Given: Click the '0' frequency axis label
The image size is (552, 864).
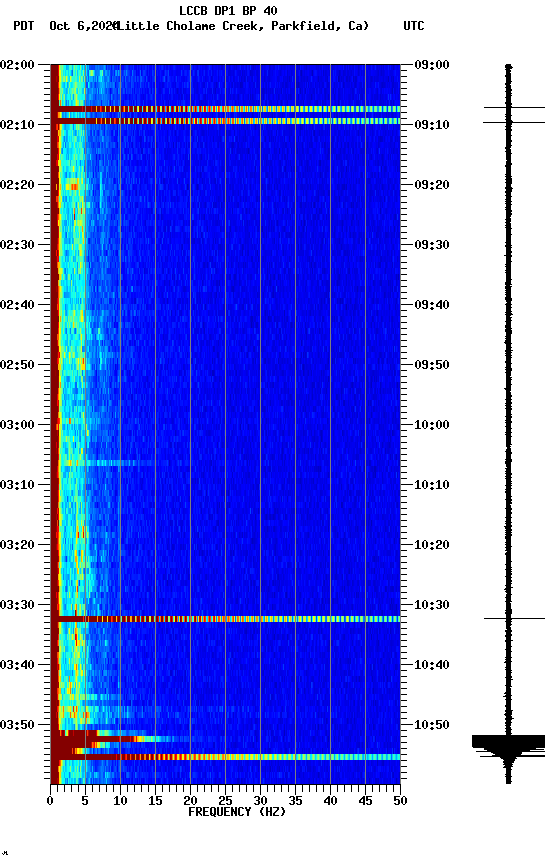Looking at the screenshot, I should pyautogui.click(x=51, y=801).
